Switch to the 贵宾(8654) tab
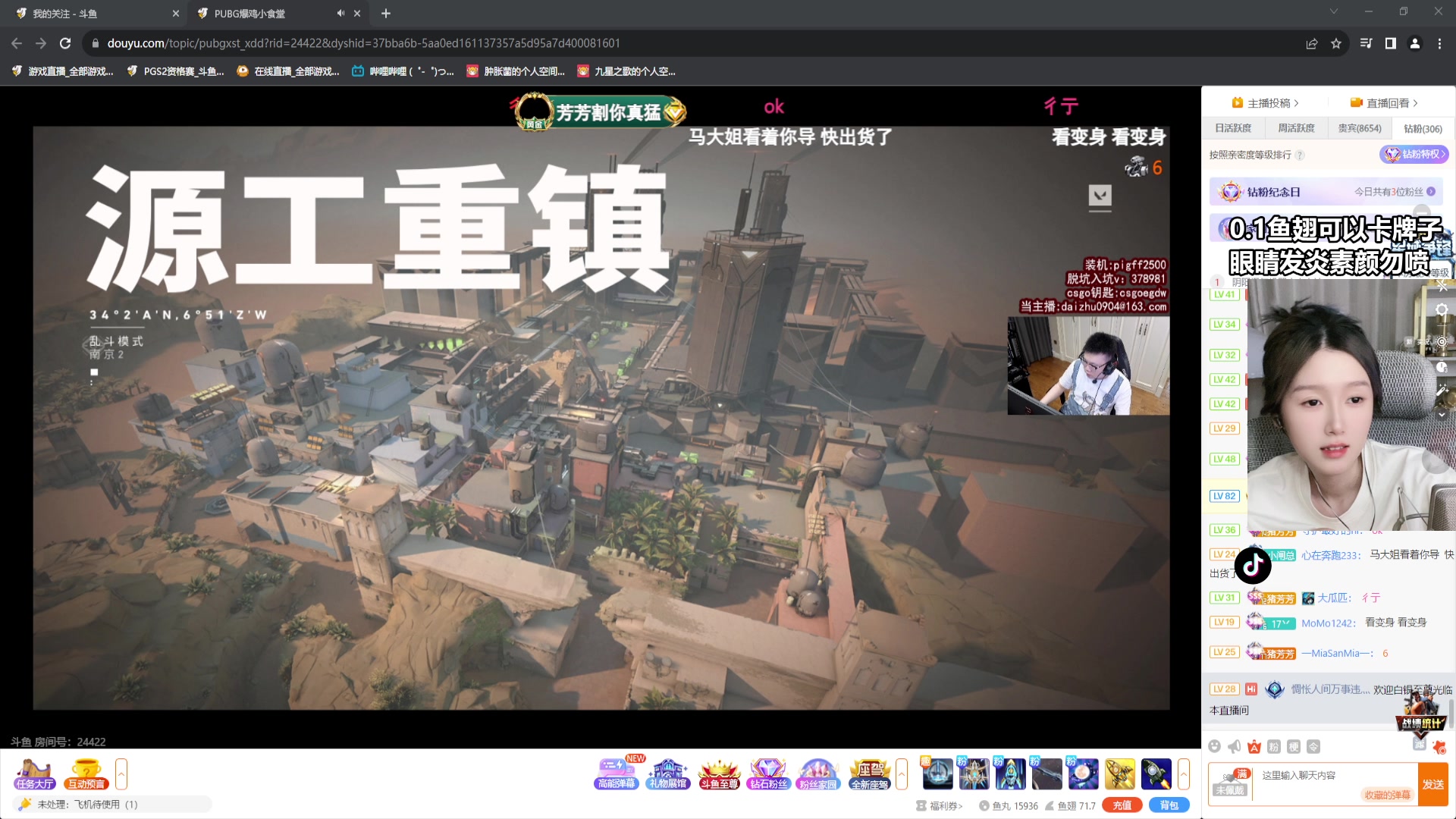This screenshot has height=819, width=1456. pos(1360,128)
